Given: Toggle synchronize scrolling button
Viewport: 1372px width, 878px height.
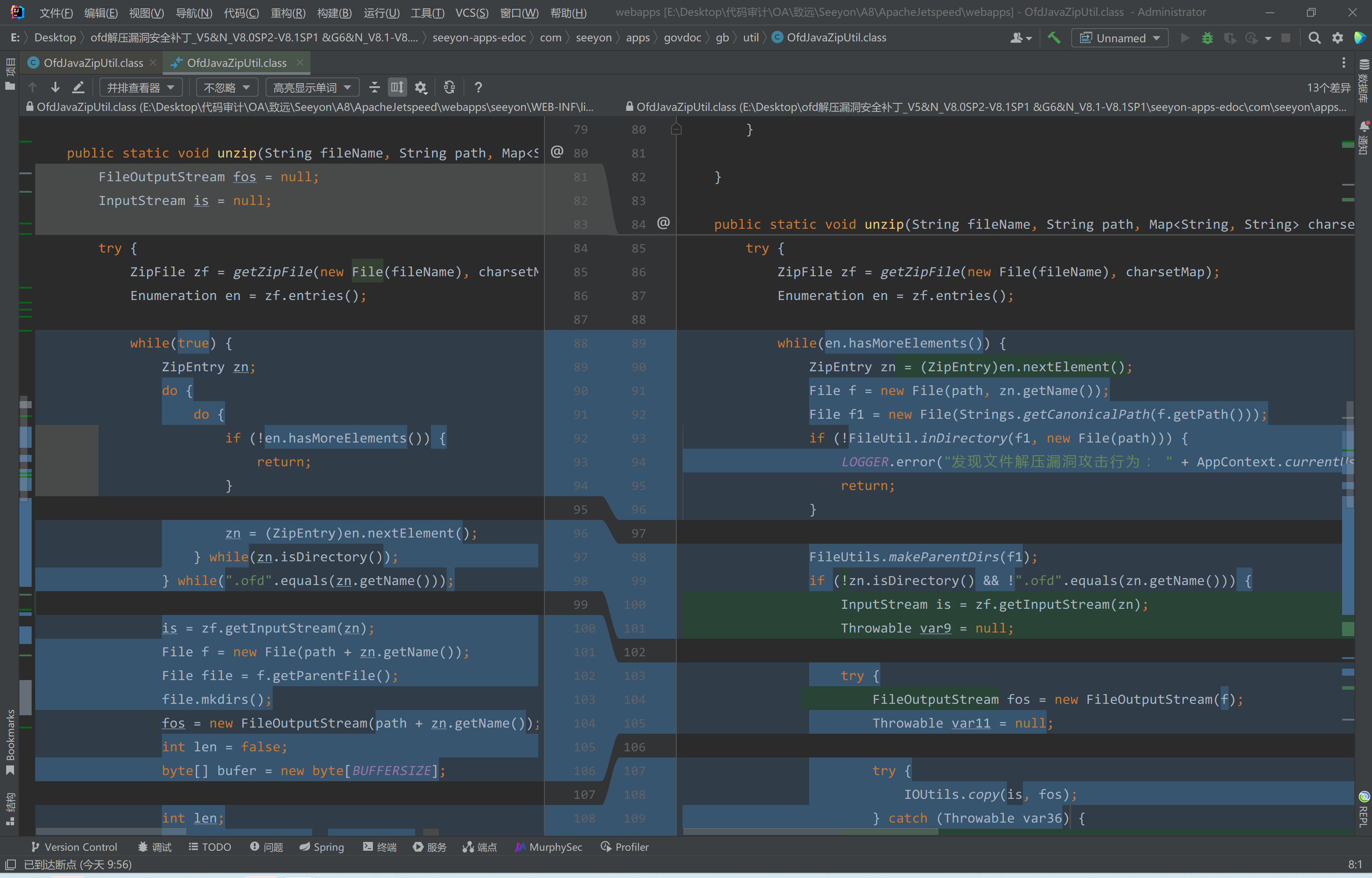Looking at the screenshot, I should click(x=397, y=87).
